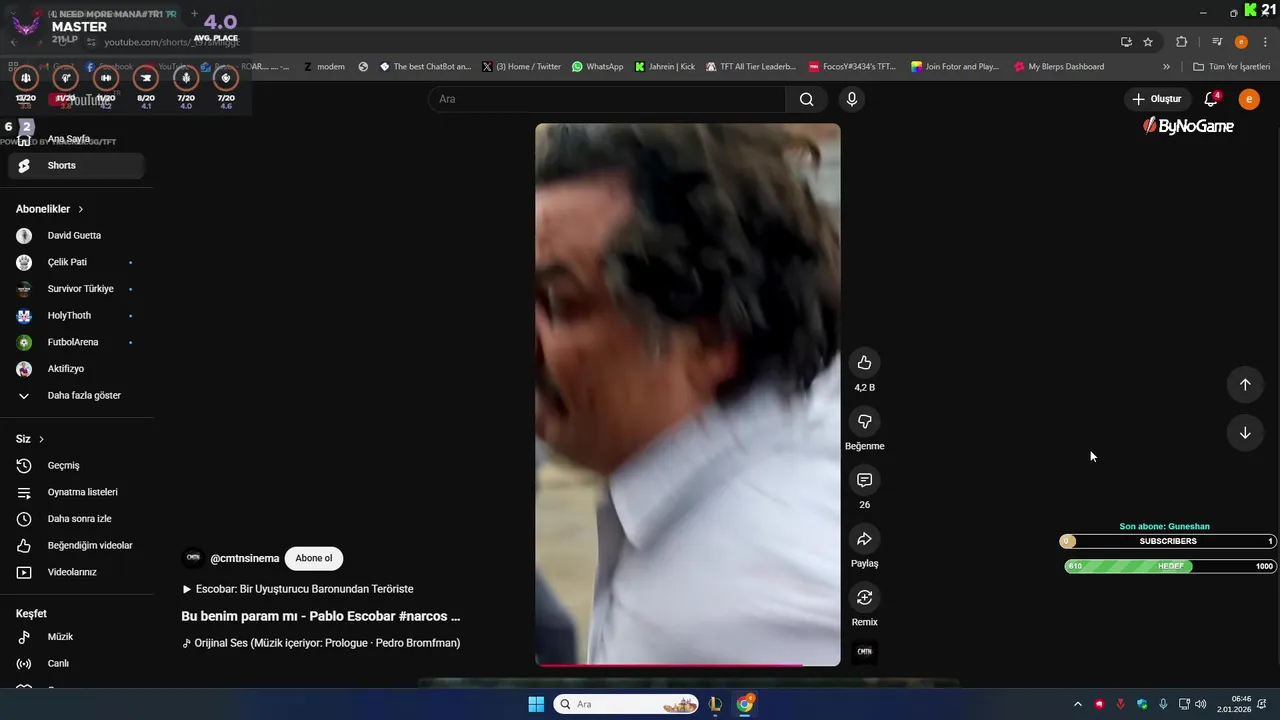Subscribe with the Abone ol button
1280x720 pixels.
(x=313, y=559)
